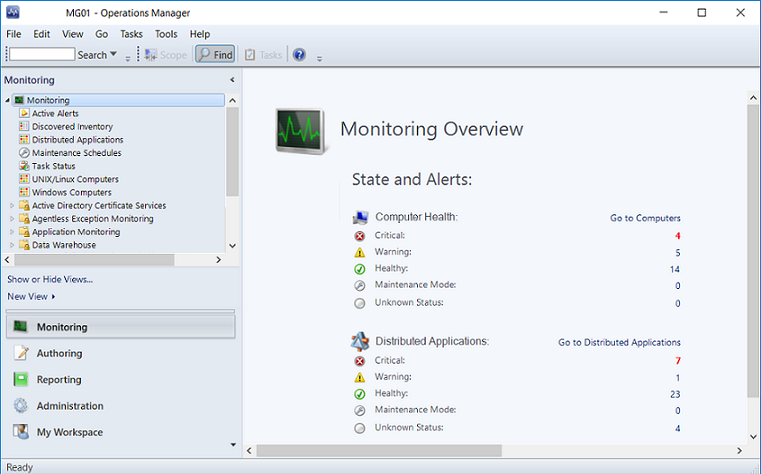Click the Data Warehouse folder icon
The image size is (761, 474).
(x=24, y=245)
